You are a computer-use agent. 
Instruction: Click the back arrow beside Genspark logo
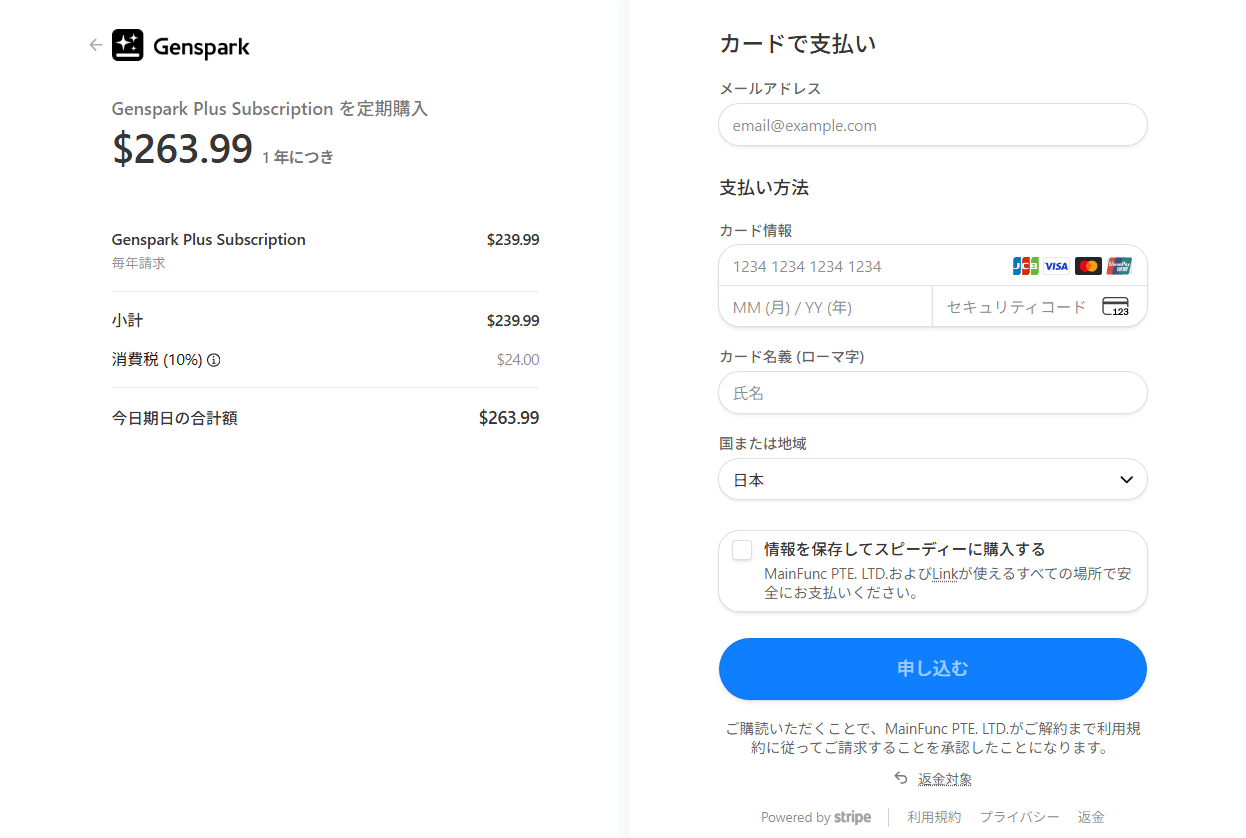[96, 45]
